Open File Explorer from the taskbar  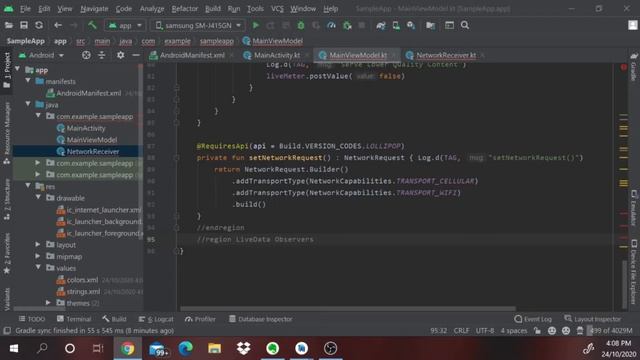coord(214,349)
